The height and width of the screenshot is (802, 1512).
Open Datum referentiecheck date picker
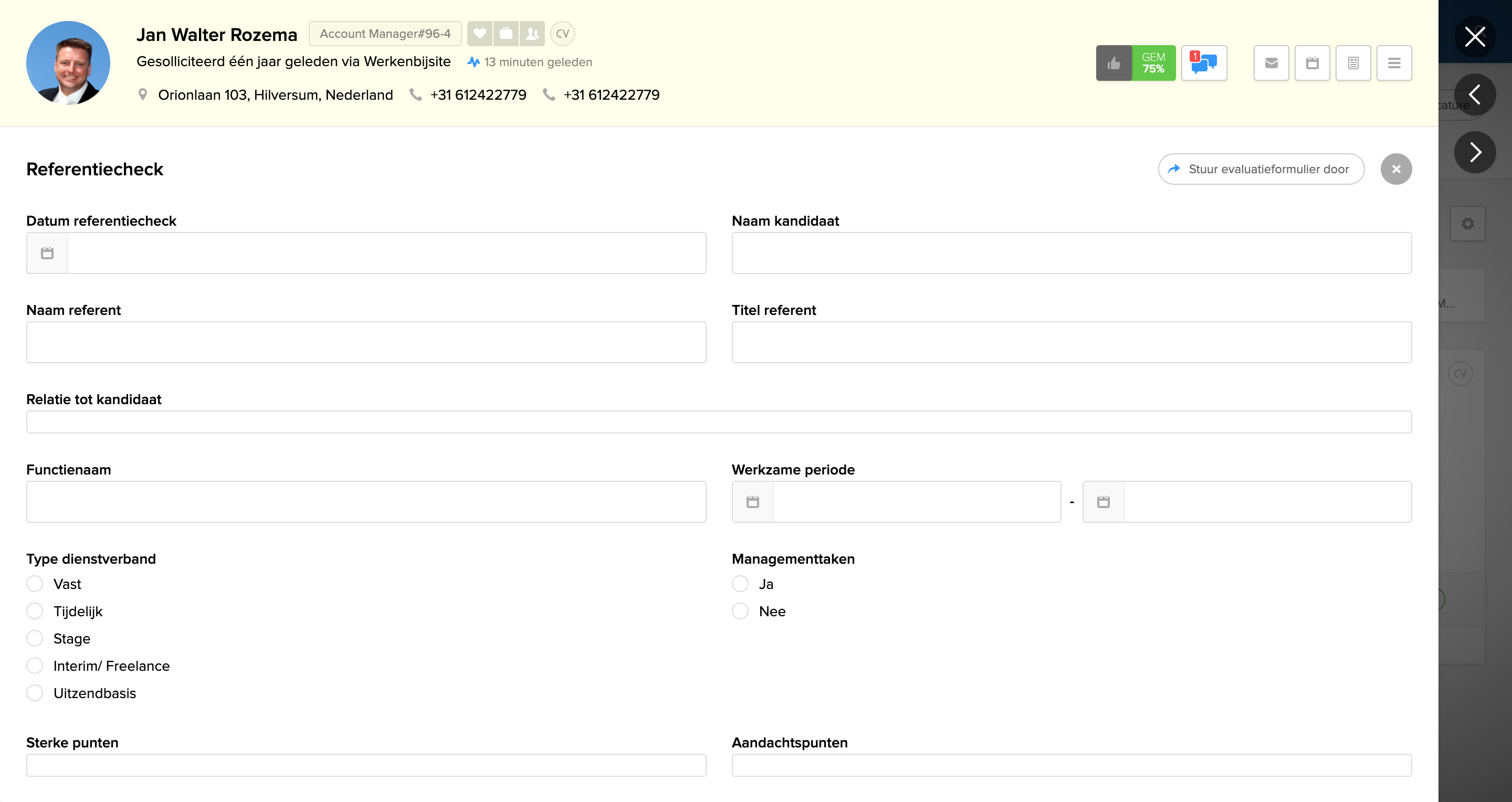pyautogui.click(x=48, y=253)
